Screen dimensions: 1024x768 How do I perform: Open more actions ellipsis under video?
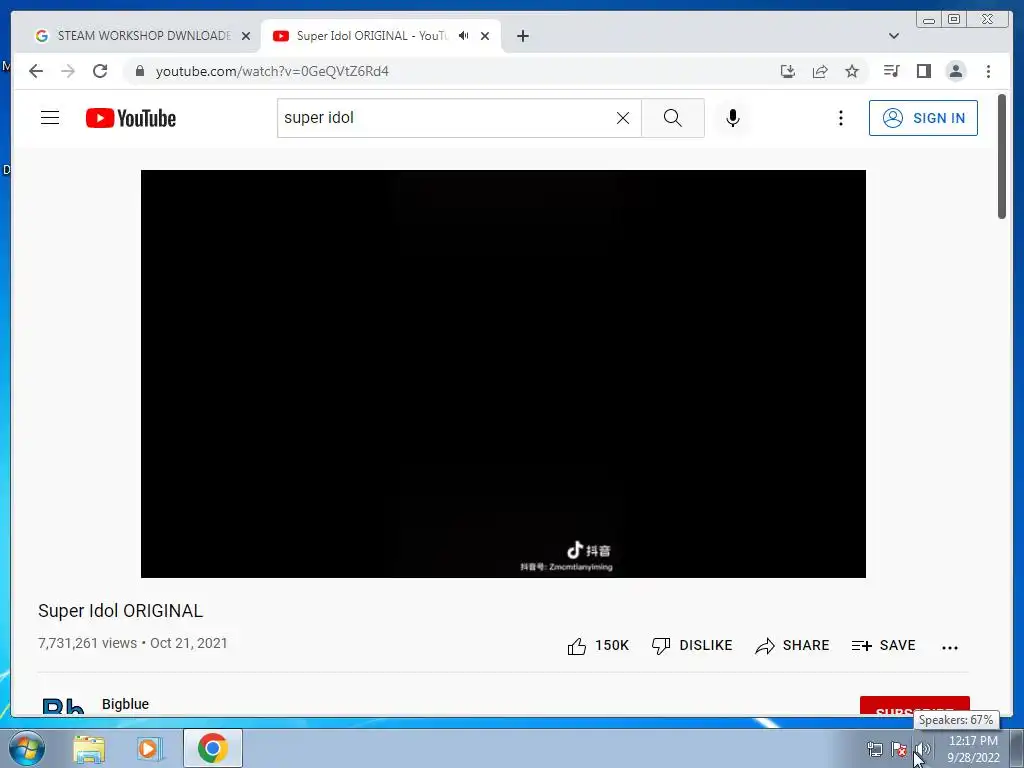pos(950,647)
